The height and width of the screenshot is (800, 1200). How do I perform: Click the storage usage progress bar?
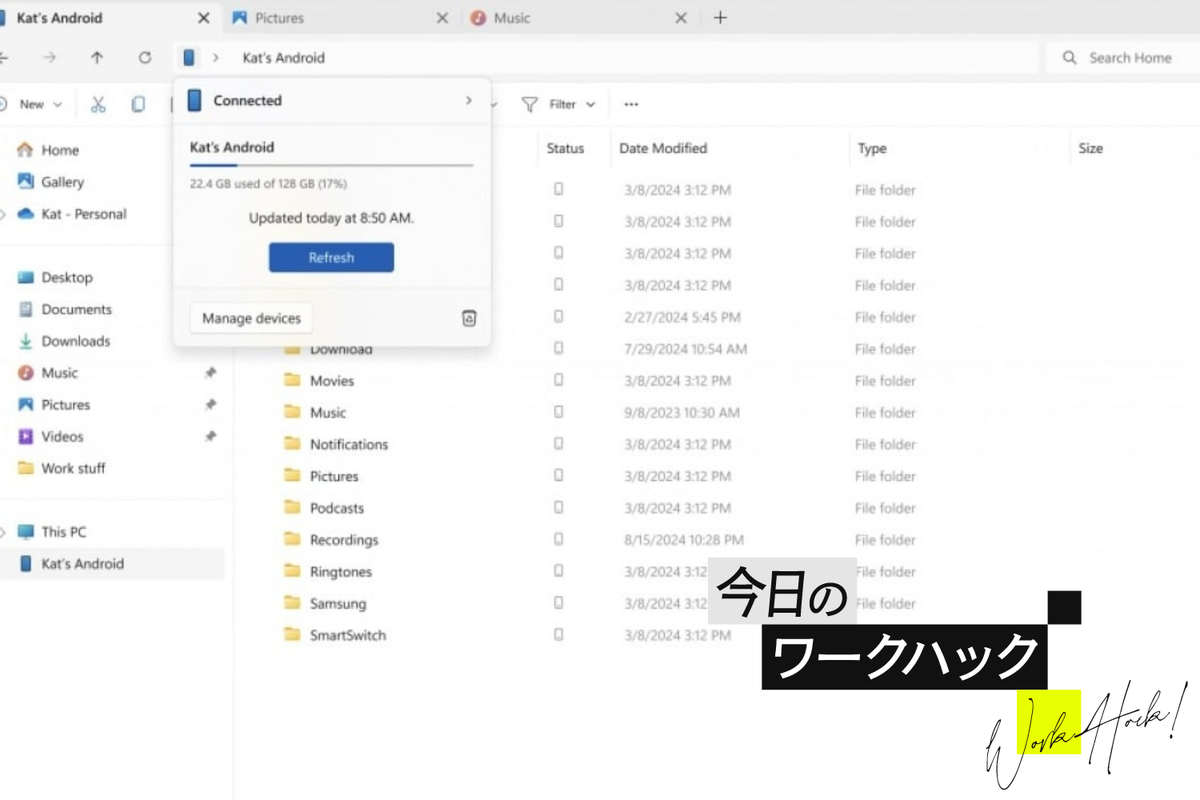point(331,165)
